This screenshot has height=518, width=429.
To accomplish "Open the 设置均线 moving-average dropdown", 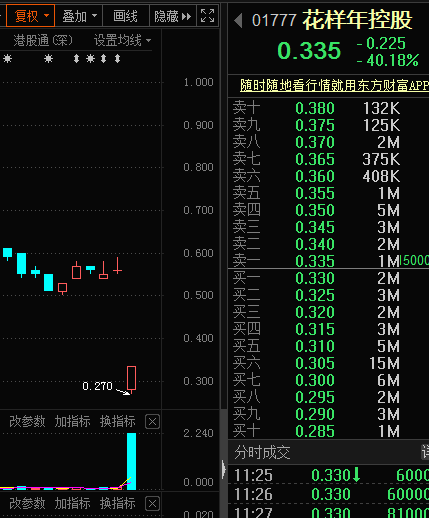I will pos(122,40).
